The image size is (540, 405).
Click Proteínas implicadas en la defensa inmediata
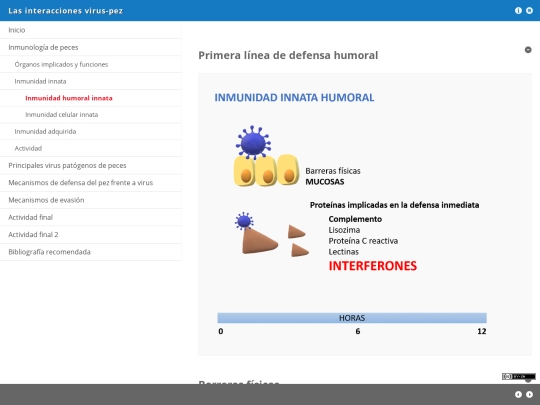pos(394,205)
